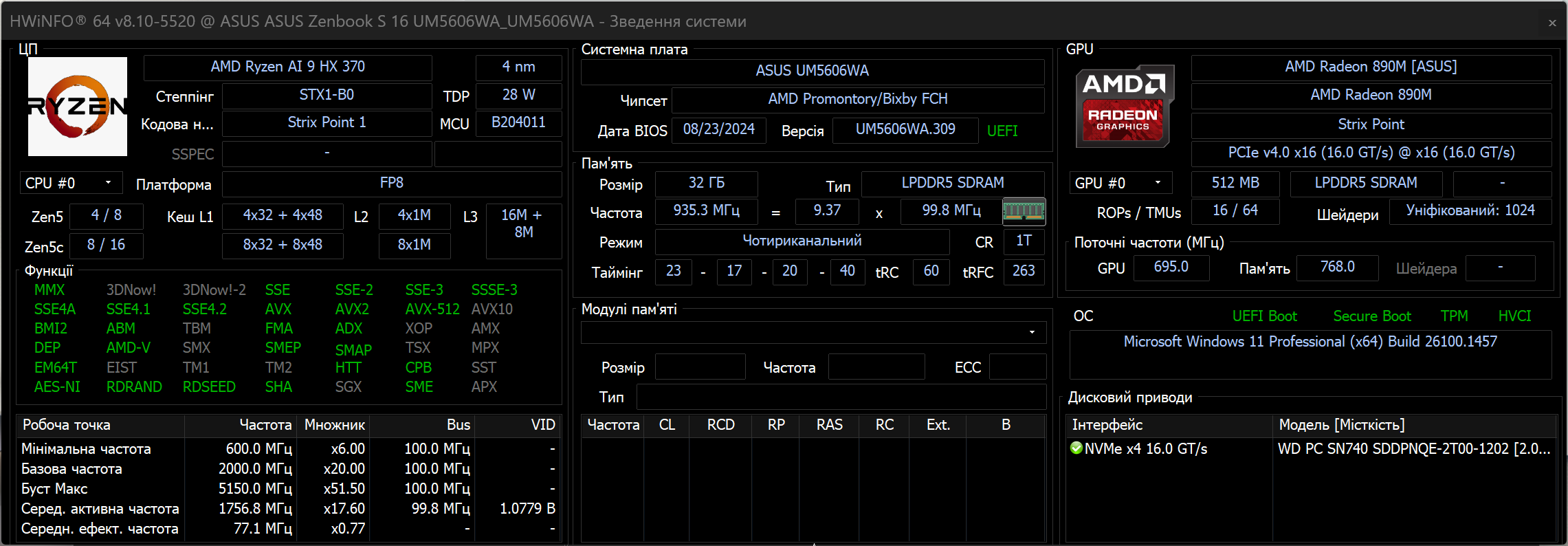The image size is (1568, 546).
Task: Click the BIOS date 08/23/2024 field
Action: pos(719,129)
